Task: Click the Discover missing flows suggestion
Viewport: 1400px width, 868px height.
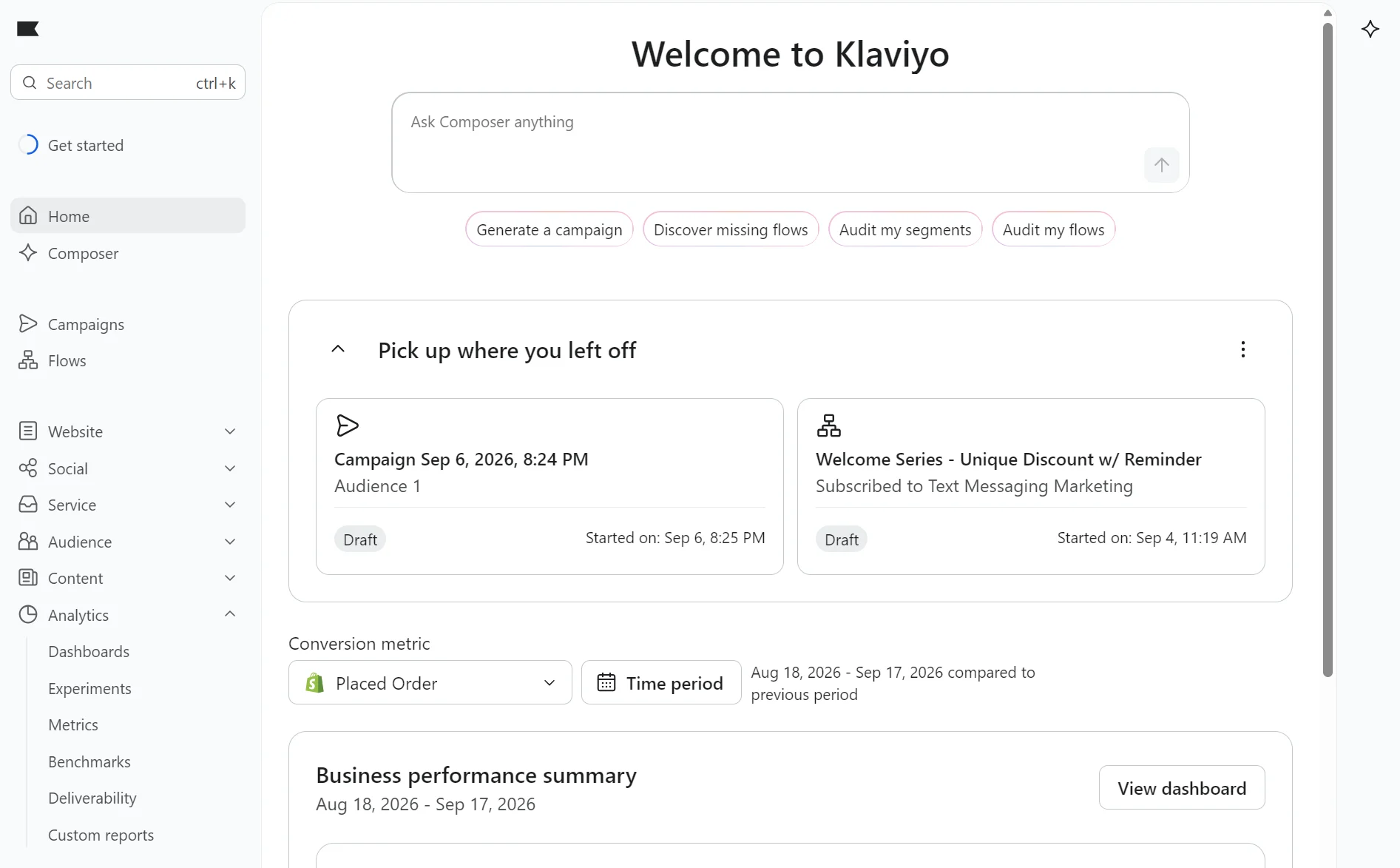Action: click(x=731, y=229)
